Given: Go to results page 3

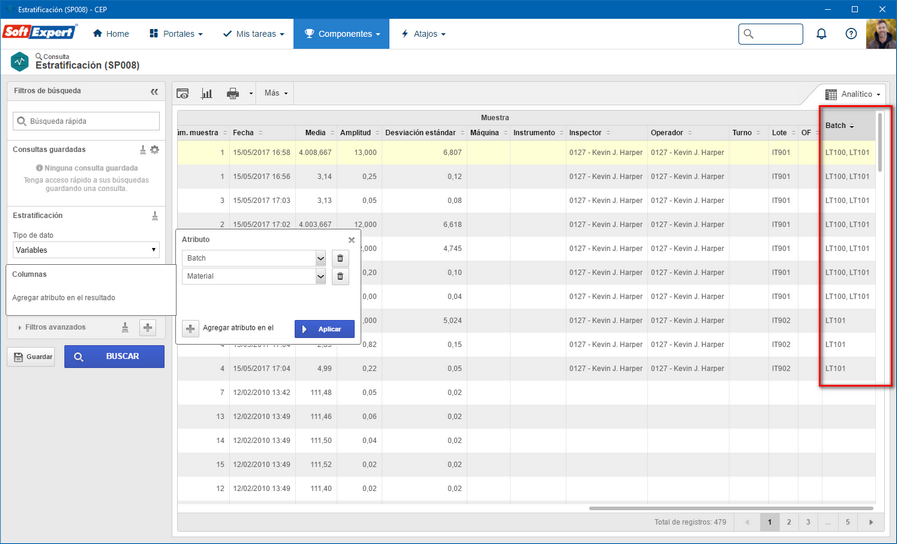Looking at the screenshot, I should click(x=808, y=522).
